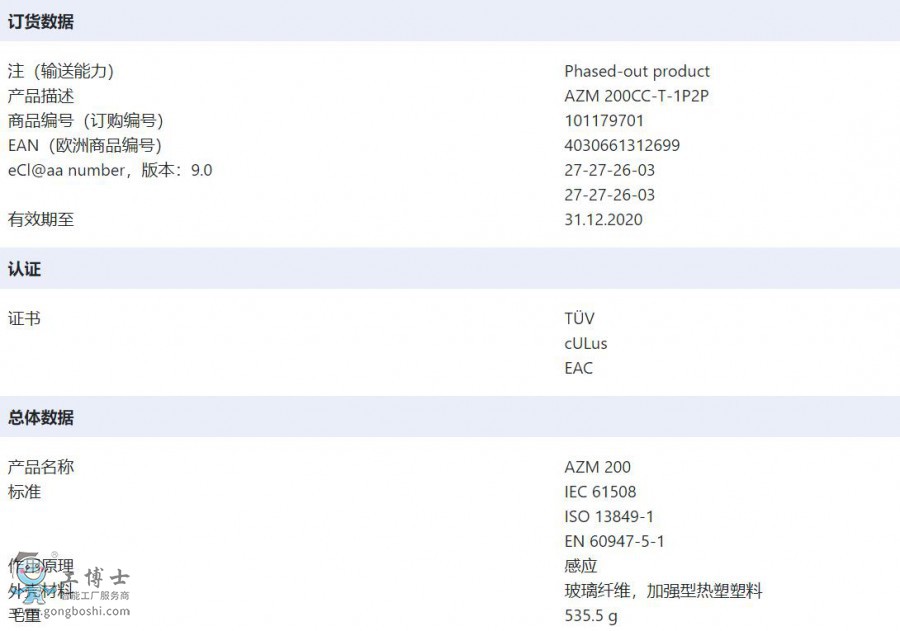
Task: Click the product name AZM 200
Action: coord(598,467)
